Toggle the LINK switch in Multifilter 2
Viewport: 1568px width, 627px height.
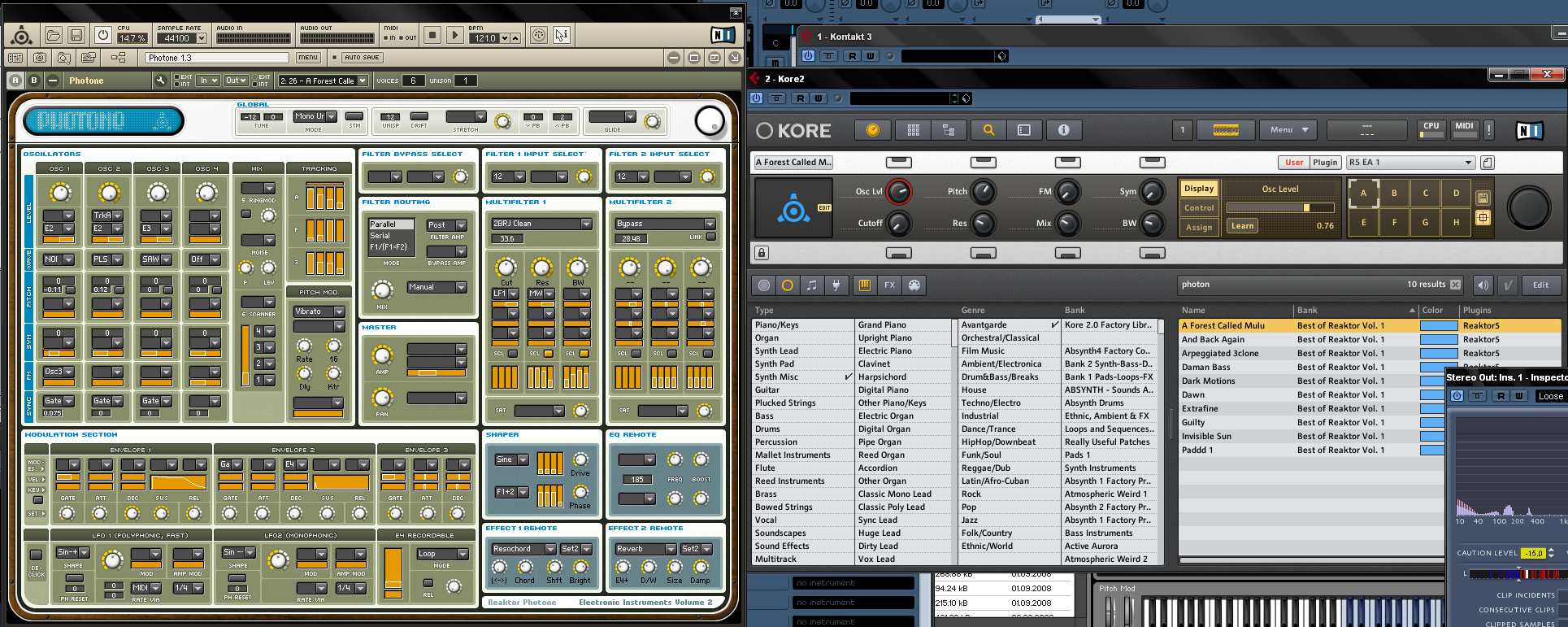pyautogui.click(x=711, y=237)
